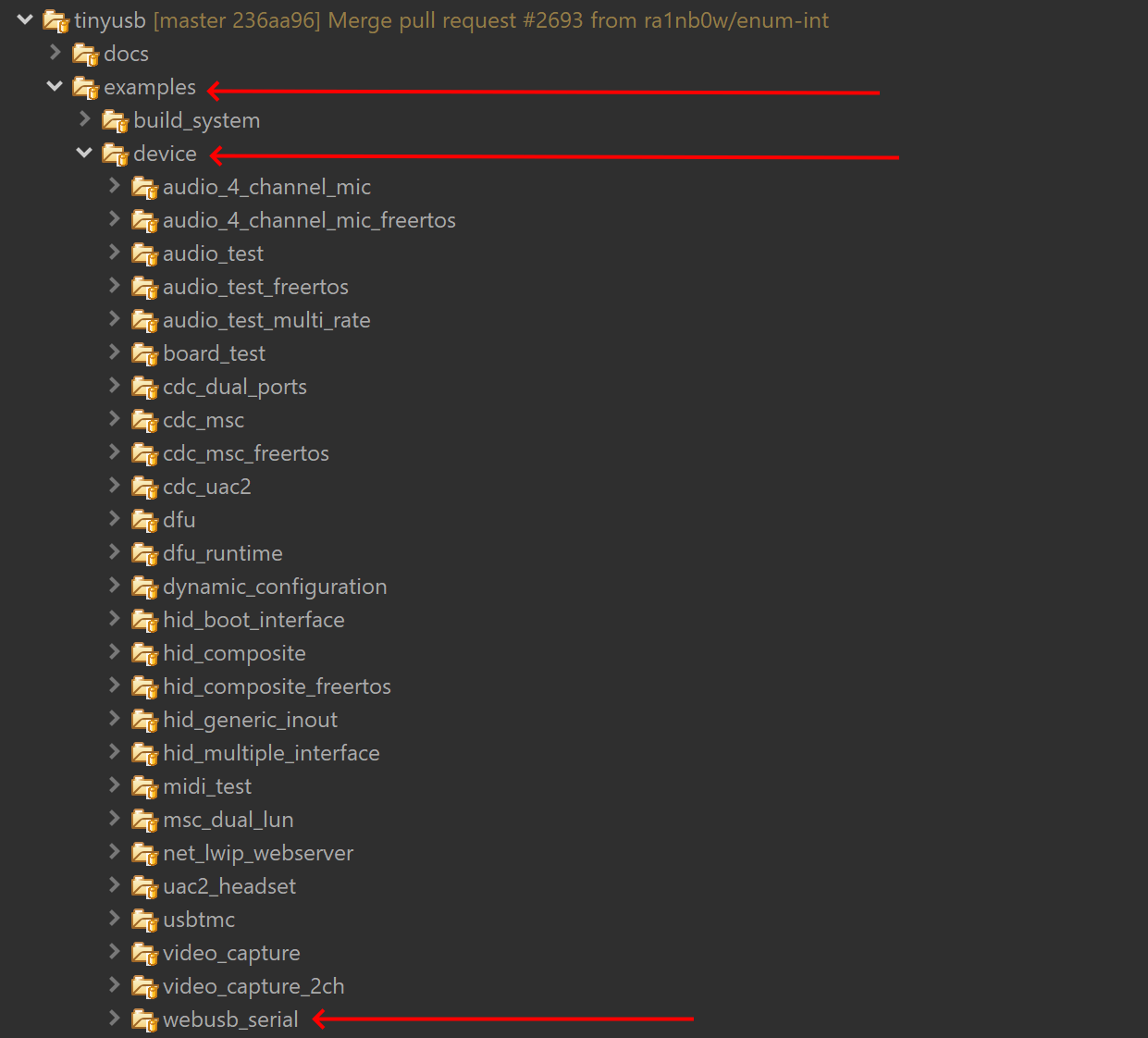Click the docs folder icon

click(x=86, y=55)
